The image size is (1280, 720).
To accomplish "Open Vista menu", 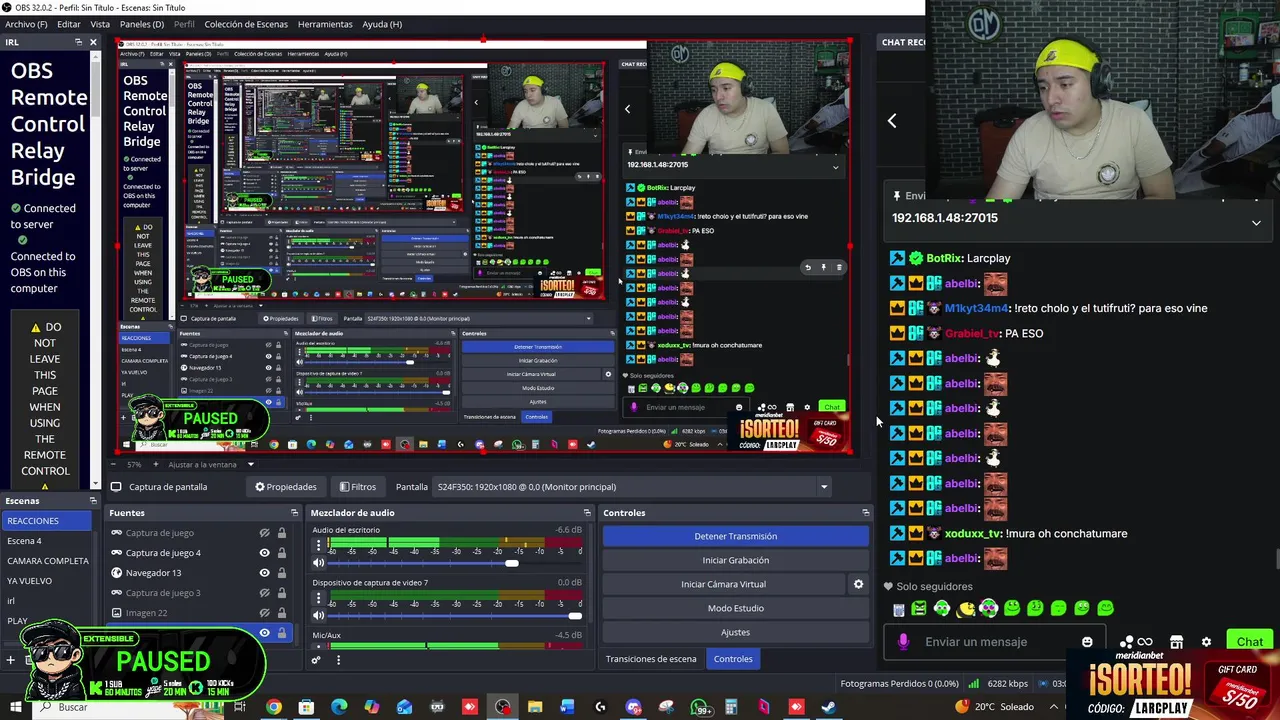I will coord(100,24).
